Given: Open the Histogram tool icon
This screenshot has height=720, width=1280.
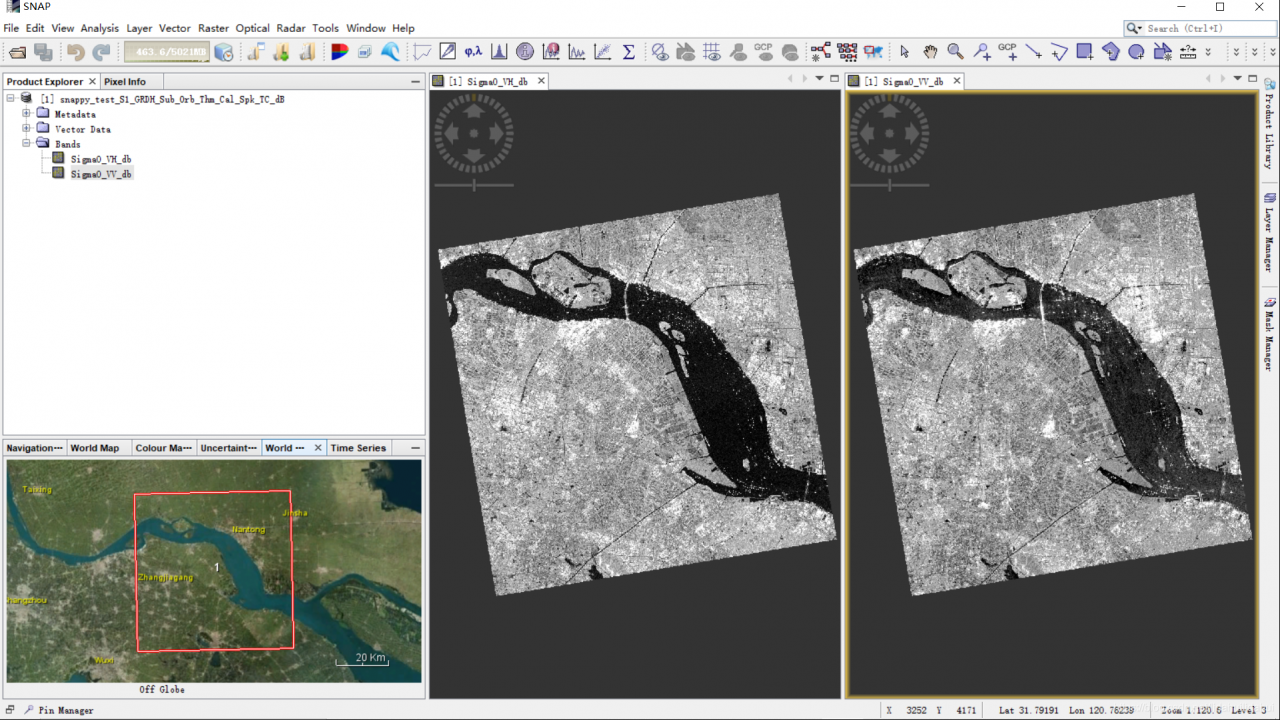Looking at the screenshot, I should pyautogui.click(x=499, y=52).
